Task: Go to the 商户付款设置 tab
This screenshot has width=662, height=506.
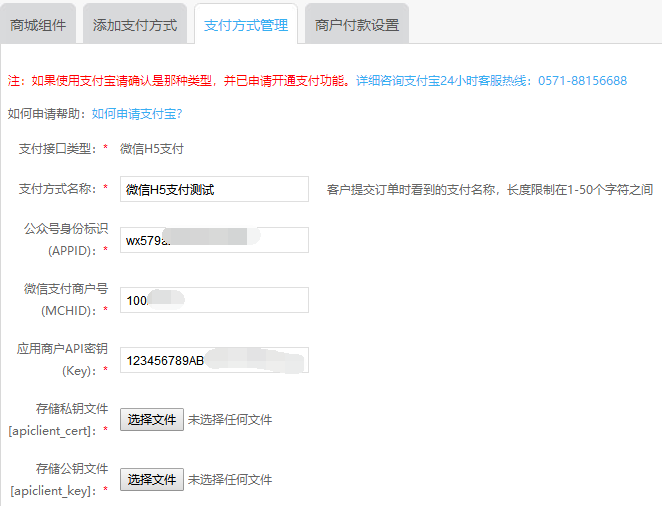Action: point(357,25)
